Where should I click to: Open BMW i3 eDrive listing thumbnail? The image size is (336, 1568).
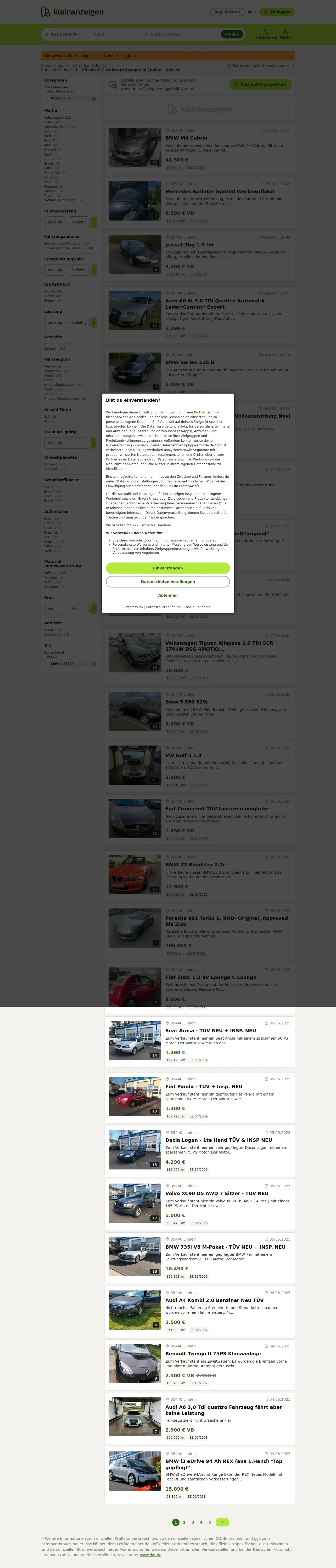coord(135,1471)
